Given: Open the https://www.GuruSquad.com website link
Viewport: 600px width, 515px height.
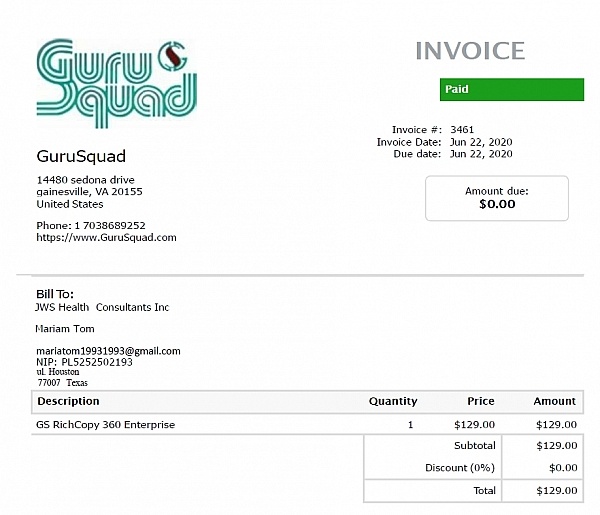Looking at the screenshot, I should tap(106, 238).
